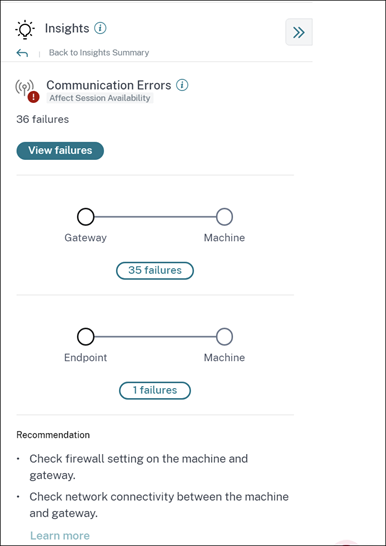Open the 35 failures pill
This screenshot has width=386, height=546.
(155, 271)
